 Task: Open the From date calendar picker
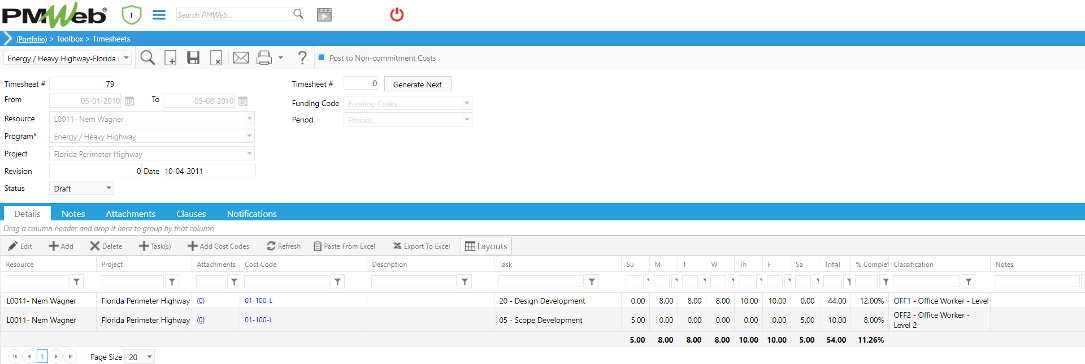pos(129,101)
